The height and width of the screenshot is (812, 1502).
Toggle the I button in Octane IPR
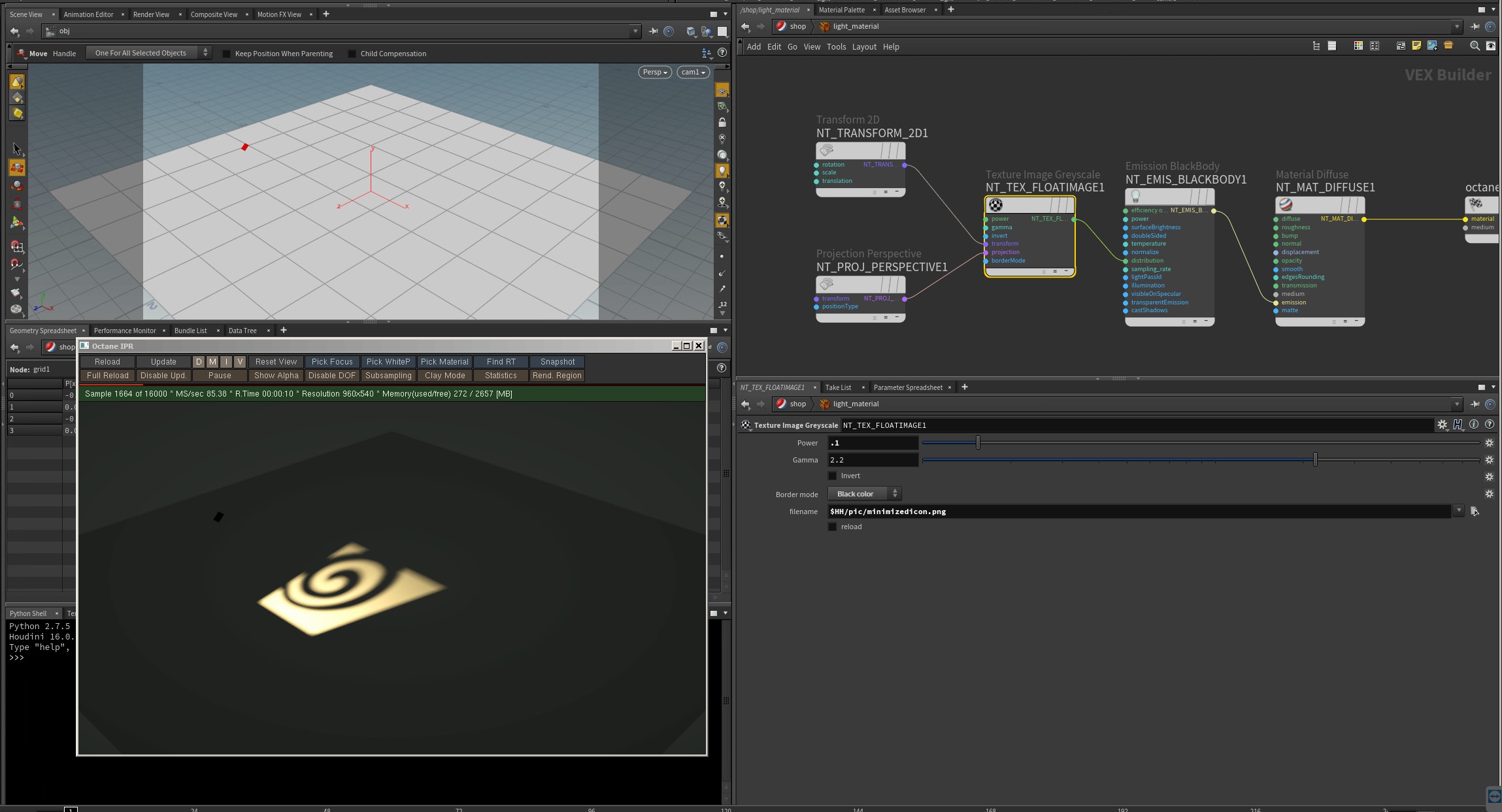(x=226, y=362)
